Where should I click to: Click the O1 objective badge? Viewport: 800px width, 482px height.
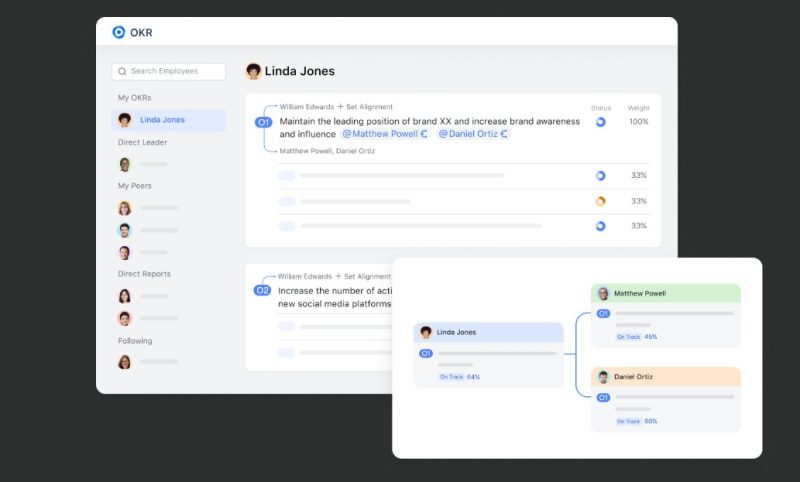click(263, 122)
